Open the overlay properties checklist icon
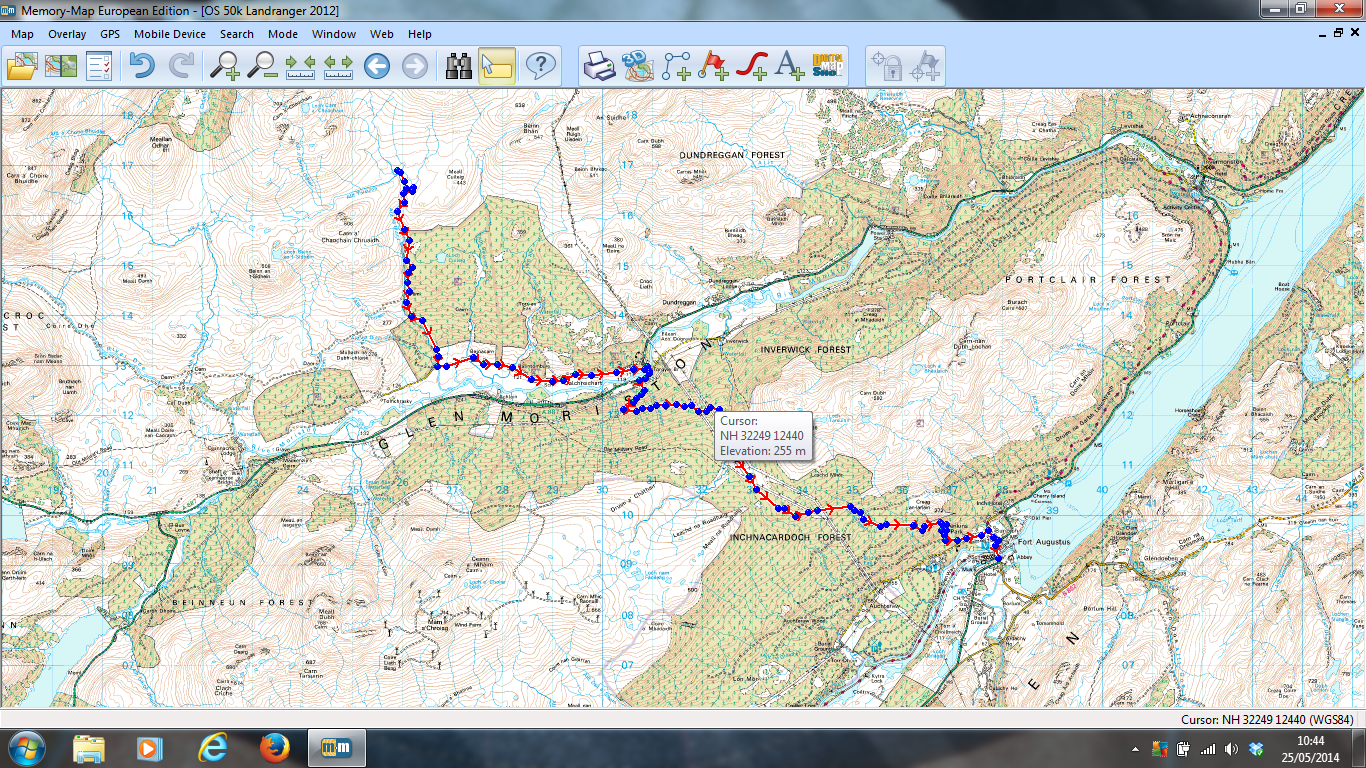The image size is (1366, 768). (100, 66)
